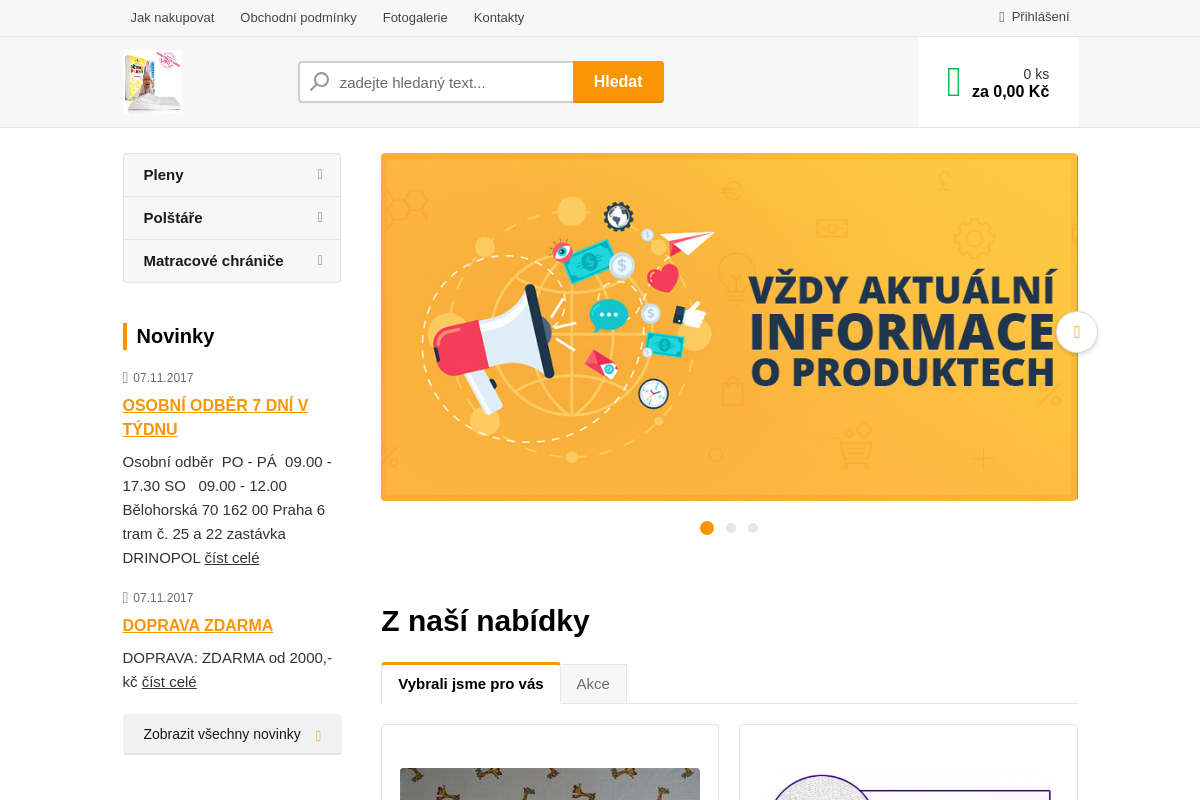This screenshot has width=1200, height=800.
Task: Select the second carousel indicator dot
Action: pos(730,527)
